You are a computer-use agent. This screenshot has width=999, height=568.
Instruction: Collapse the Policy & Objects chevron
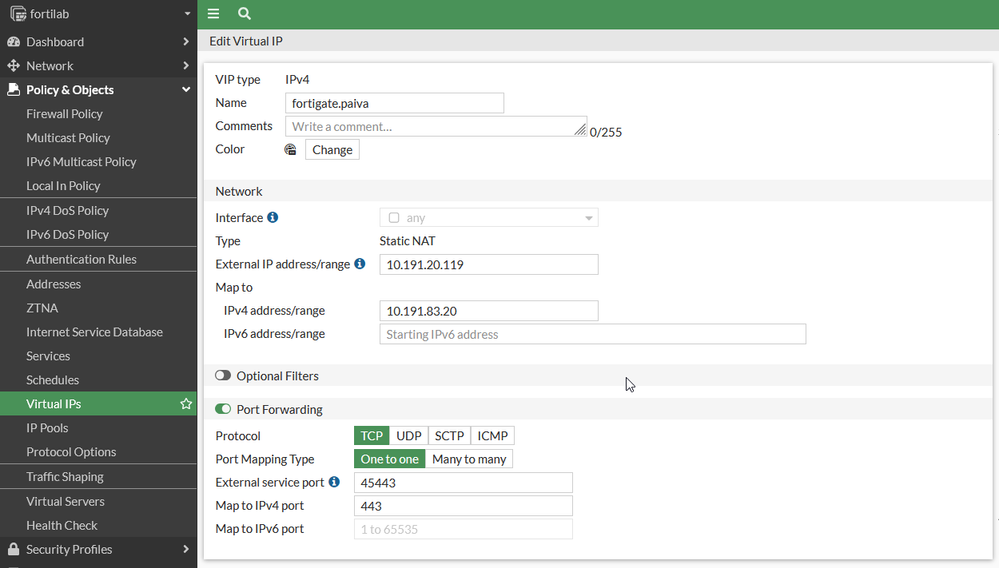186,90
